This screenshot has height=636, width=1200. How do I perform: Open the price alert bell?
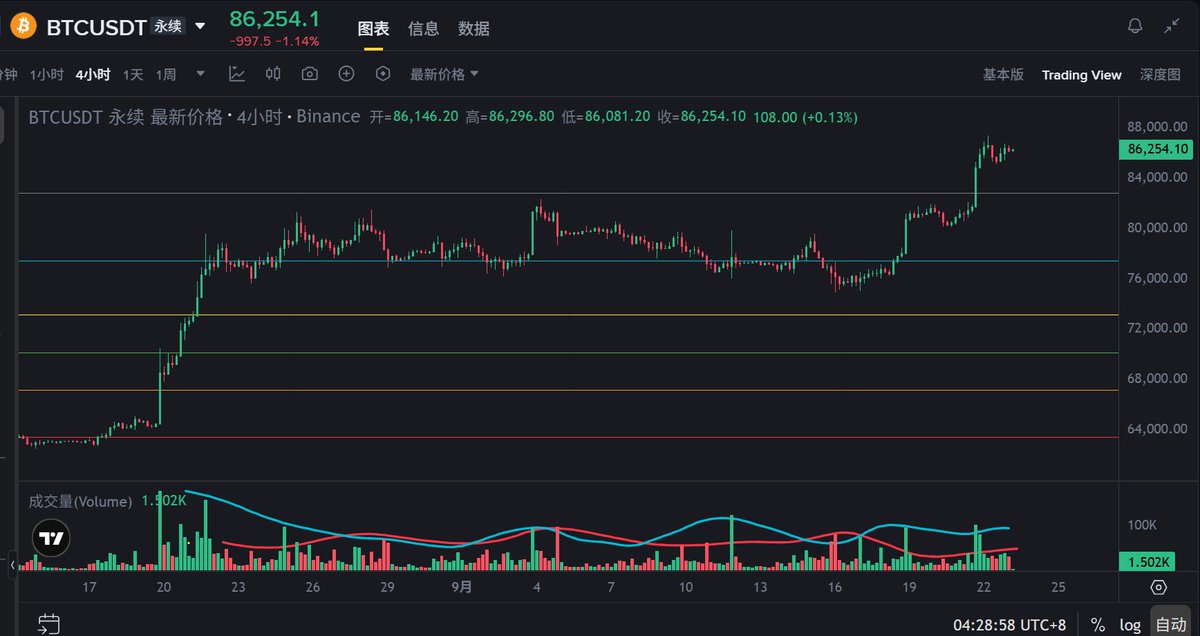(1135, 27)
